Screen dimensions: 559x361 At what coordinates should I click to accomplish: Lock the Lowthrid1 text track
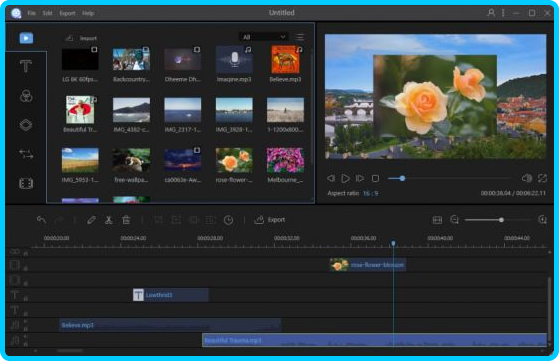point(25,299)
